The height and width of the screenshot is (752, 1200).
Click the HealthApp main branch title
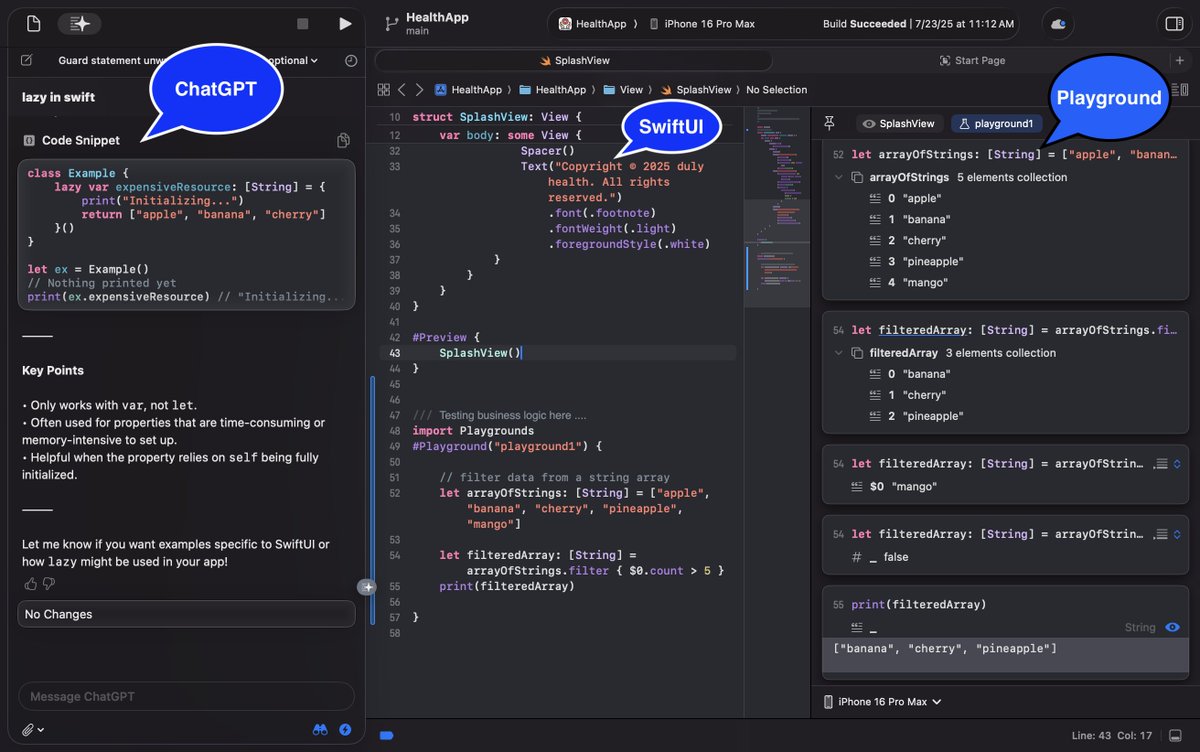437,24
